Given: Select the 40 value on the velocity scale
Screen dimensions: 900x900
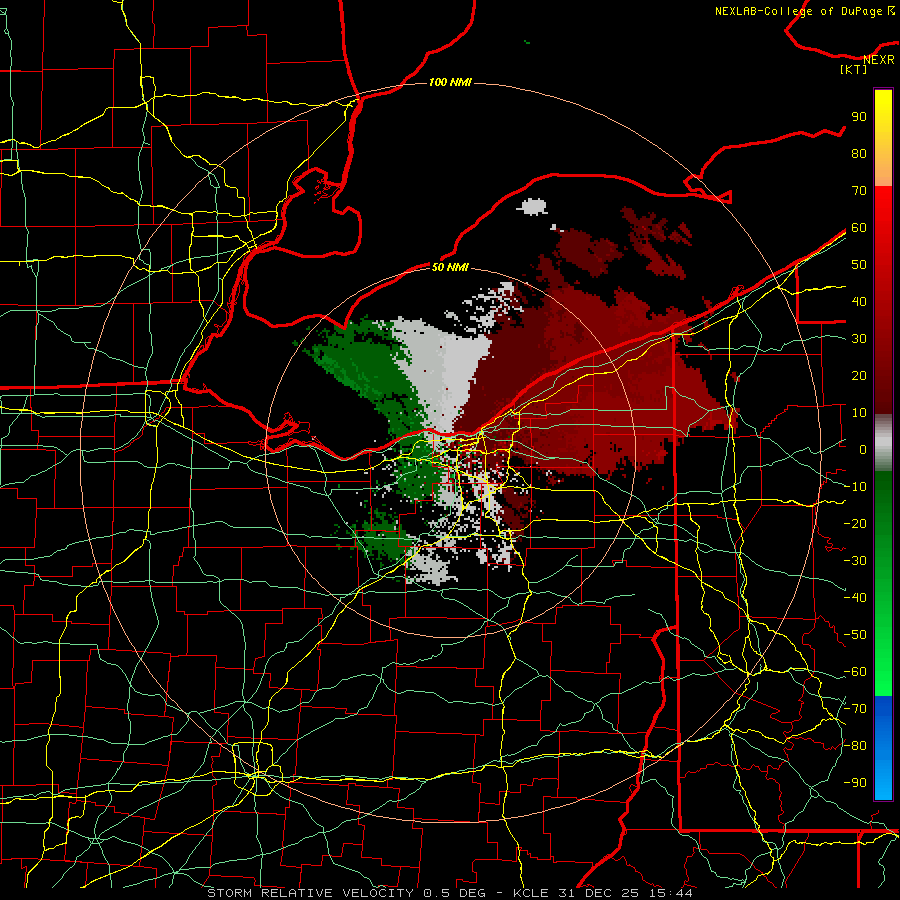Looking at the screenshot, I should 859,301.
